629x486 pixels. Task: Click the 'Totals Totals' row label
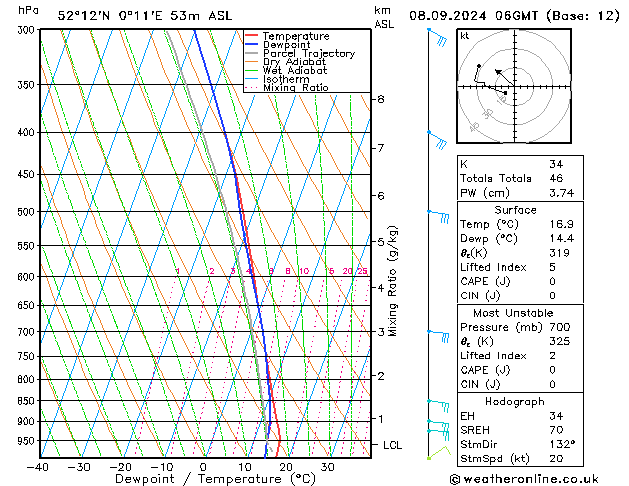coord(496,178)
